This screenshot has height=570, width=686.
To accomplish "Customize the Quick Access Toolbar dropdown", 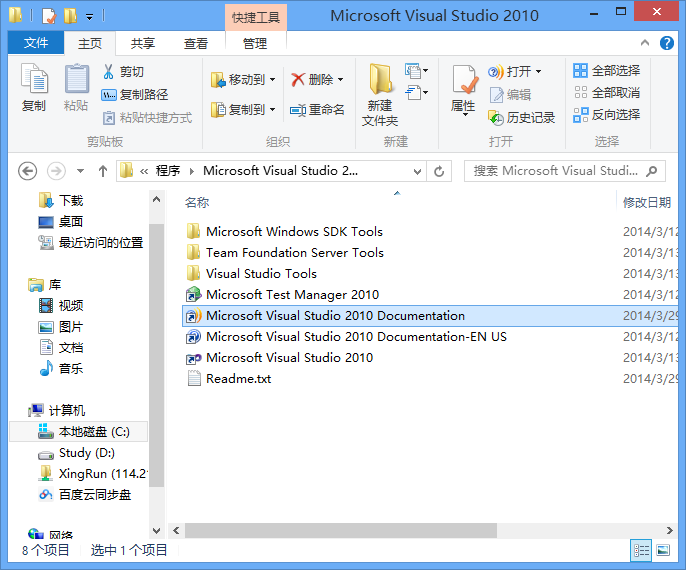I will coord(89,17).
